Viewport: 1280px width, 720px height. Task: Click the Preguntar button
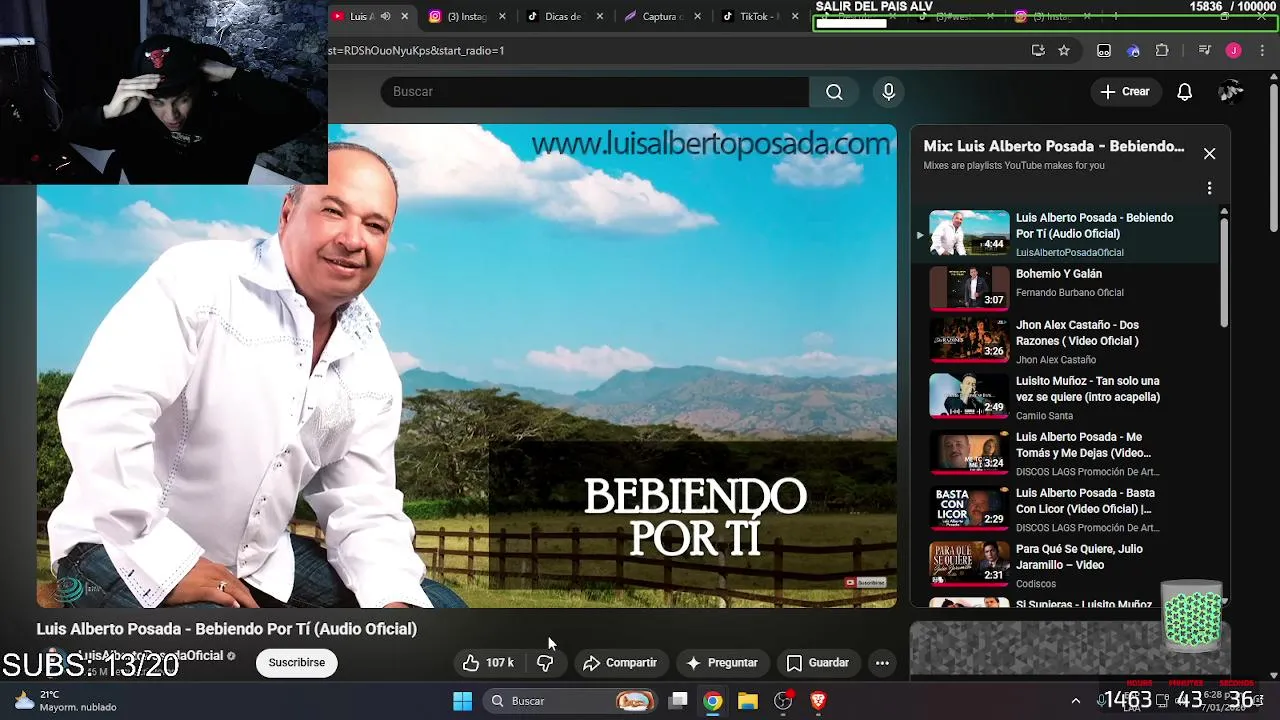pos(722,663)
